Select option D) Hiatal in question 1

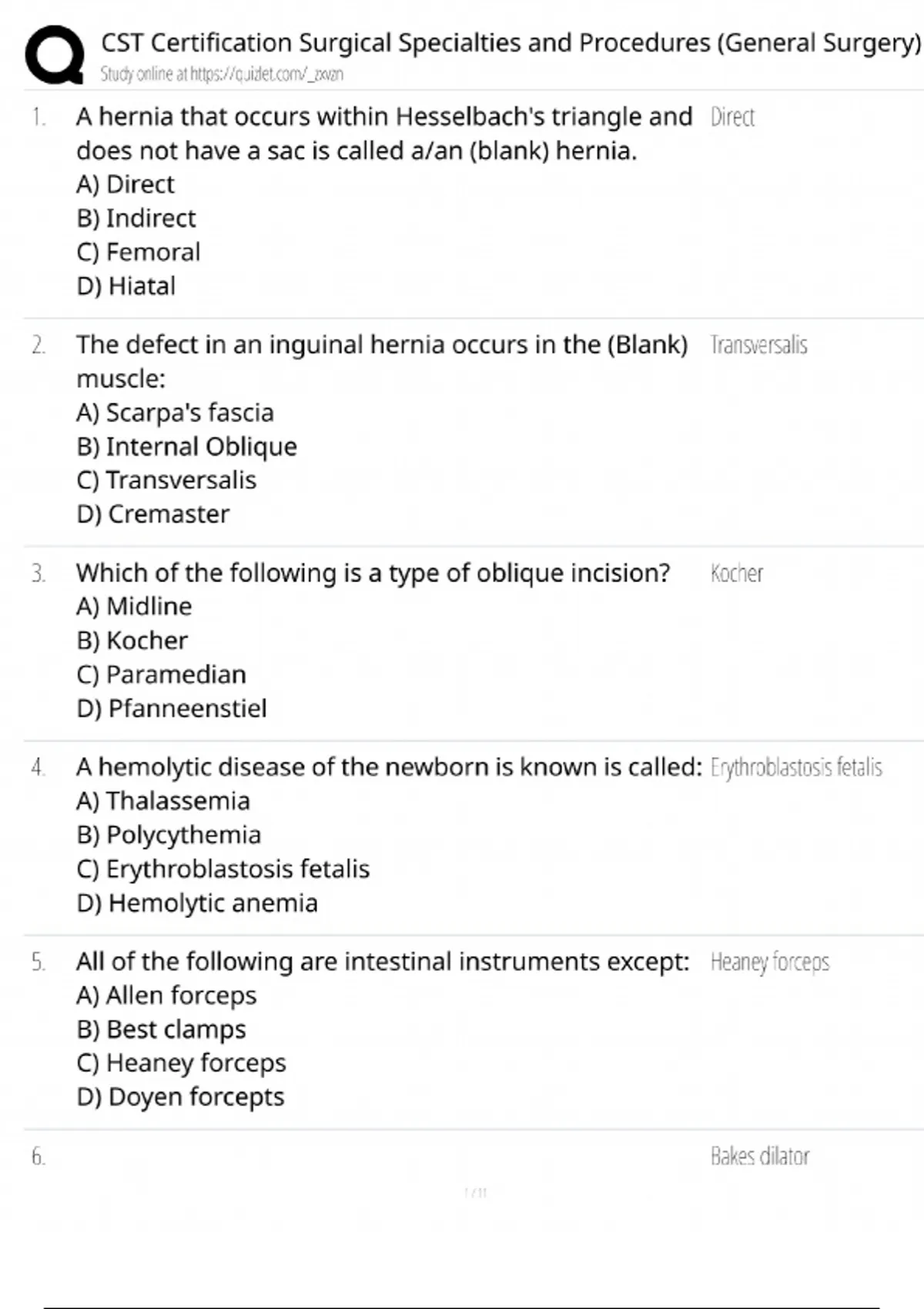coord(126,286)
